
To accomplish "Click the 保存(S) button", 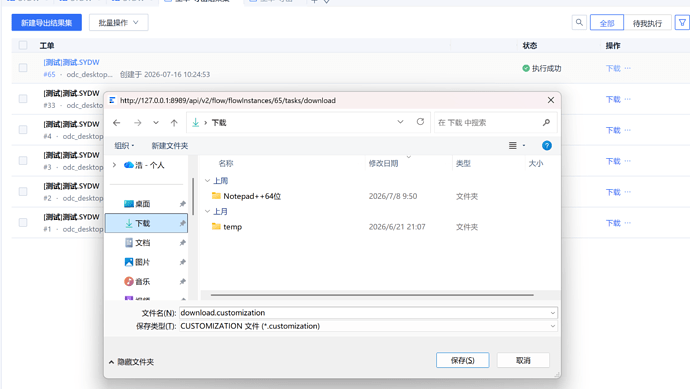I will [x=462, y=360].
